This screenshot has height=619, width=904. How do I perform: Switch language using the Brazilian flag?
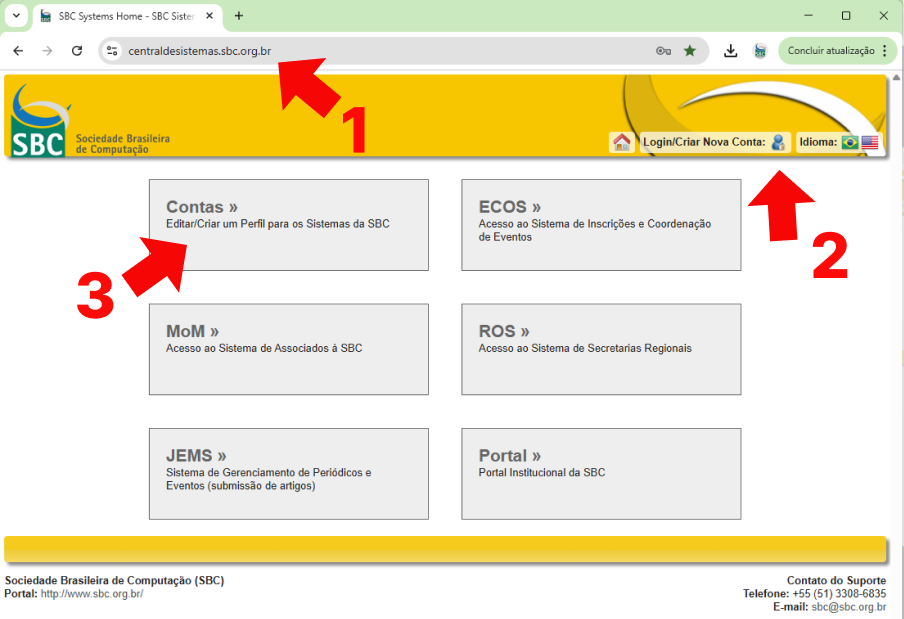850,142
